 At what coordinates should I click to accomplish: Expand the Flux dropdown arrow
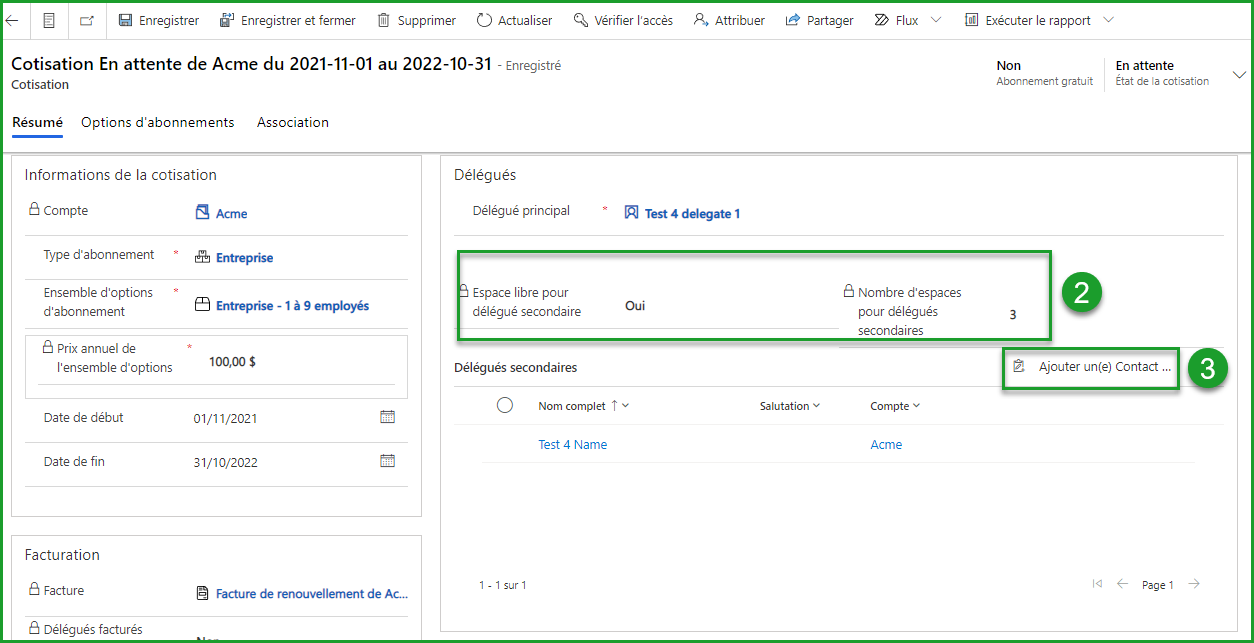(x=935, y=20)
